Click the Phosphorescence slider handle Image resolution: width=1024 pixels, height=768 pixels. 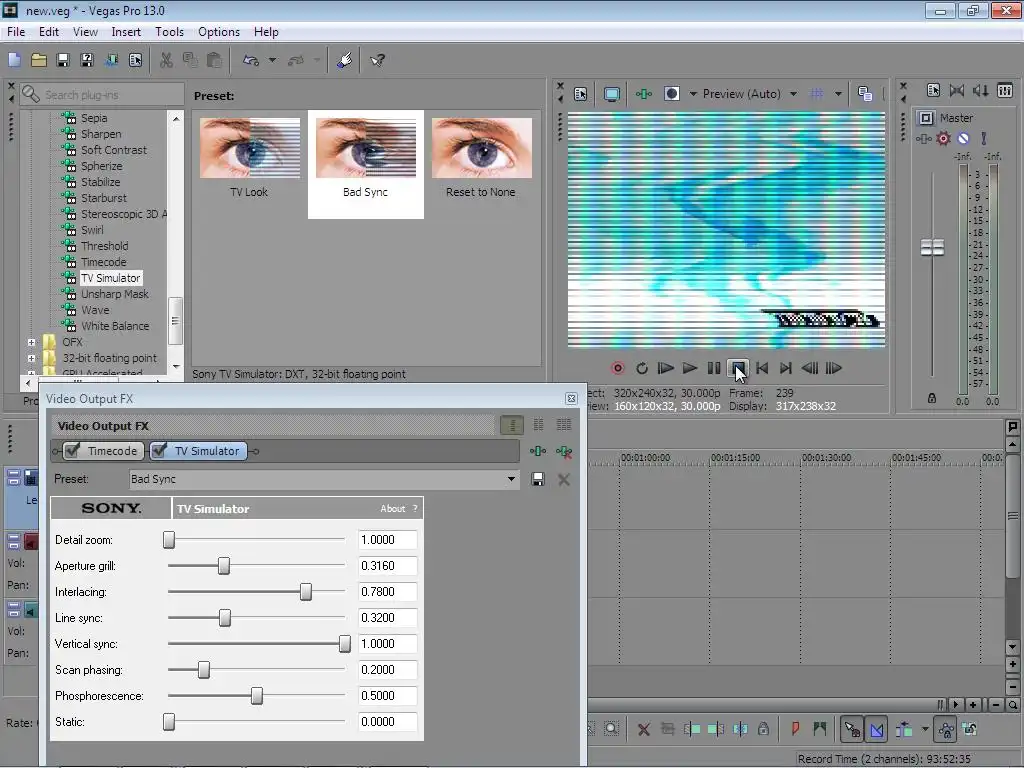(257, 696)
